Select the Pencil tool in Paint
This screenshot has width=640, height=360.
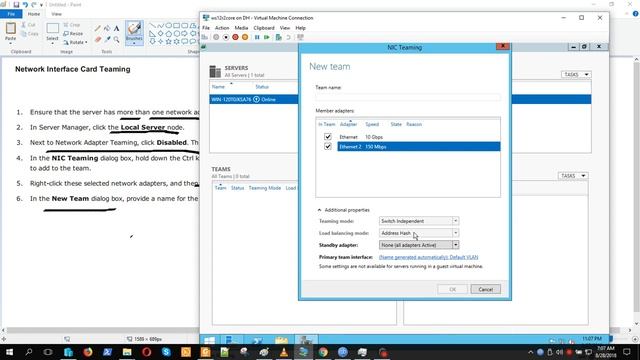[x=98, y=29]
